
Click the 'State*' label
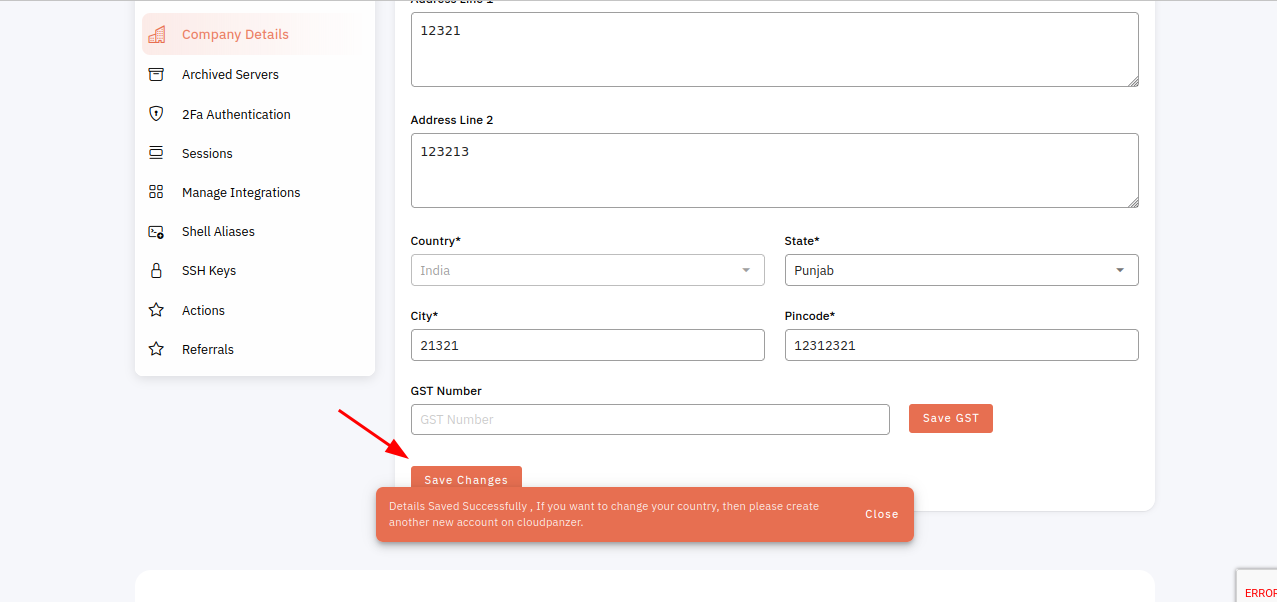coord(802,241)
